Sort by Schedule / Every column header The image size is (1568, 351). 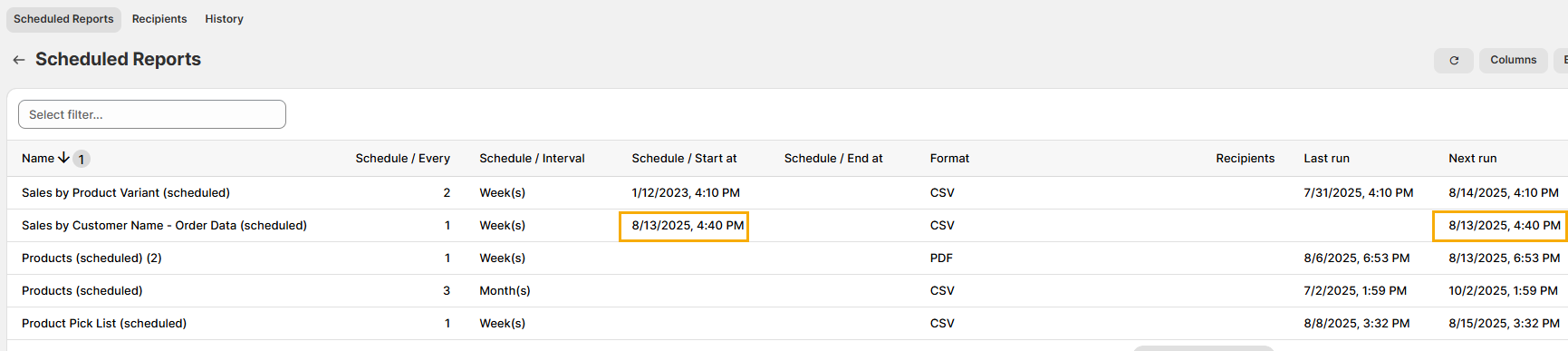point(402,159)
